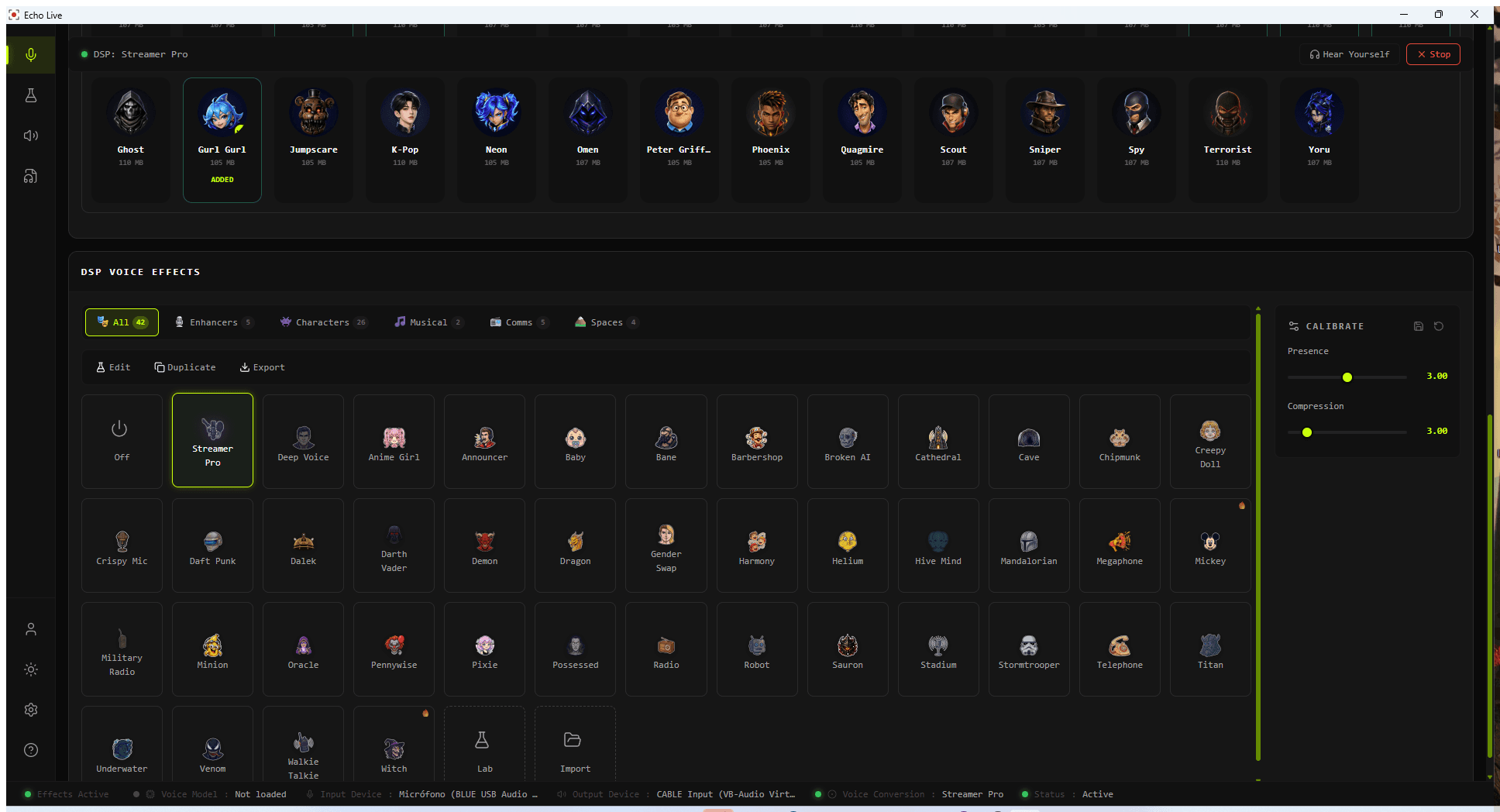The width and height of the screenshot is (1500, 812).
Task: Select the Darth Vader voice effect
Action: coord(394,545)
